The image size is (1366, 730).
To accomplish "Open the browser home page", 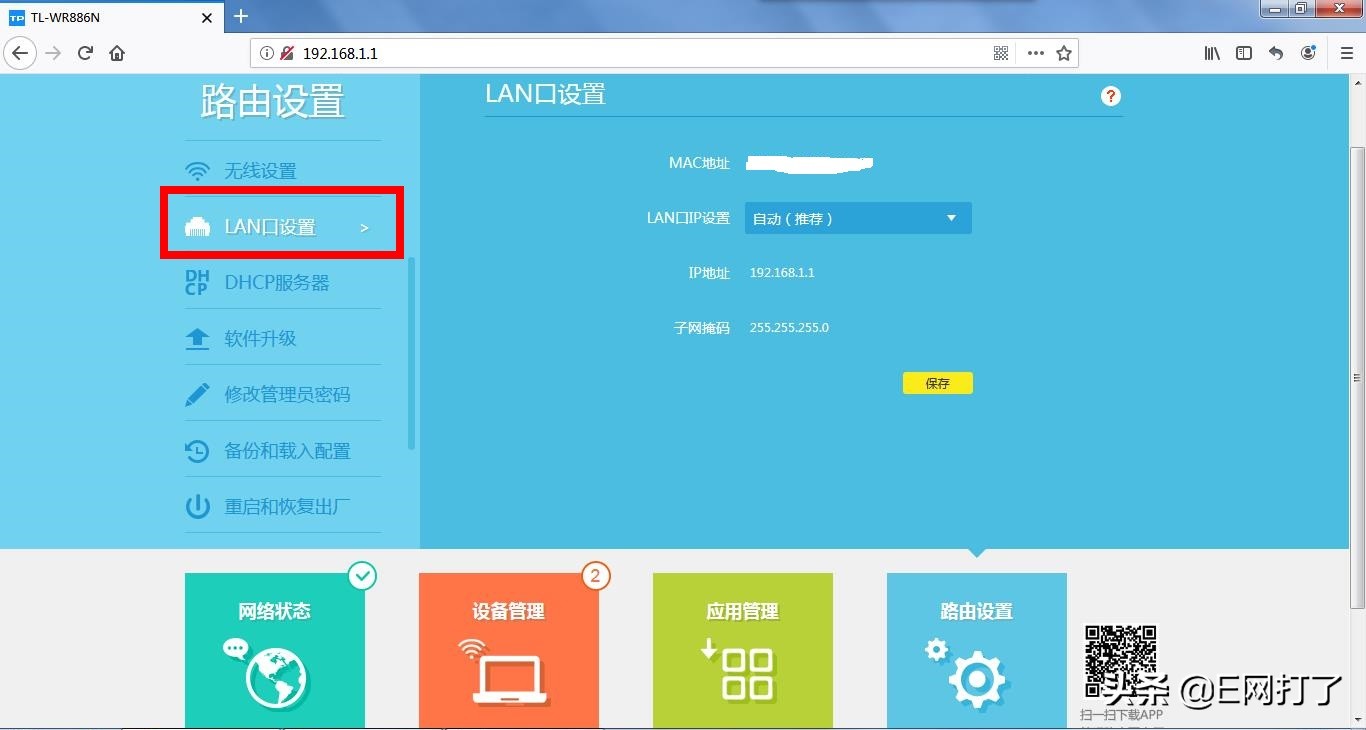I will [x=117, y=53].
